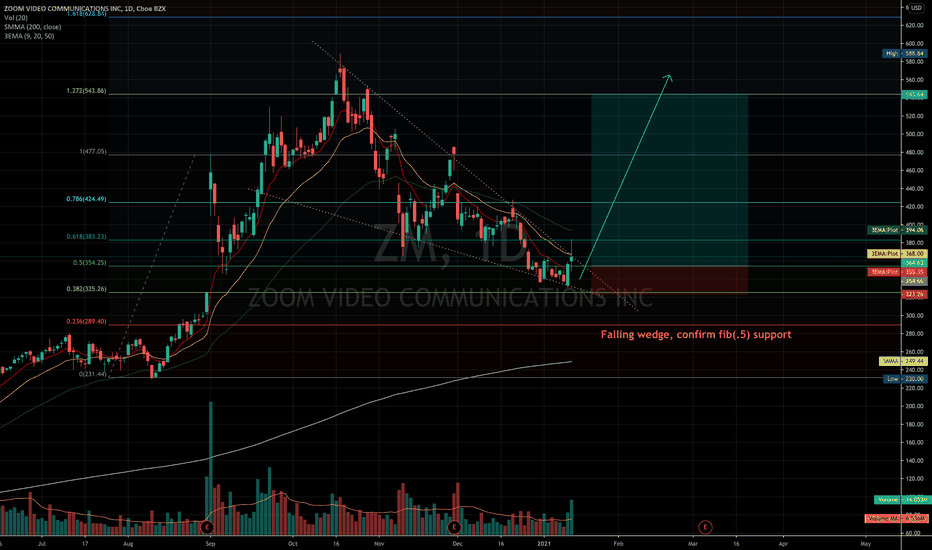Select the SMMA (200, close) indicator legend
This screenshot has width=932, height=550.
point(32,27)
